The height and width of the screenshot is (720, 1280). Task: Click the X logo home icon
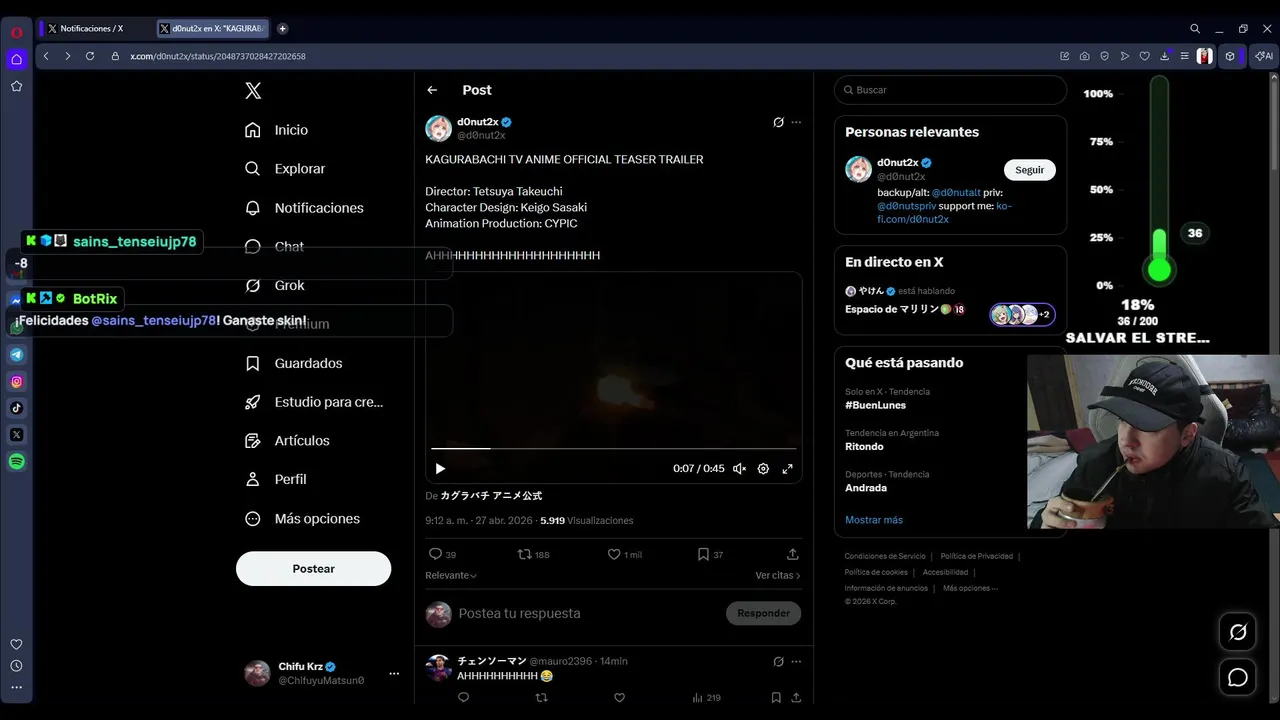[253, 90]
